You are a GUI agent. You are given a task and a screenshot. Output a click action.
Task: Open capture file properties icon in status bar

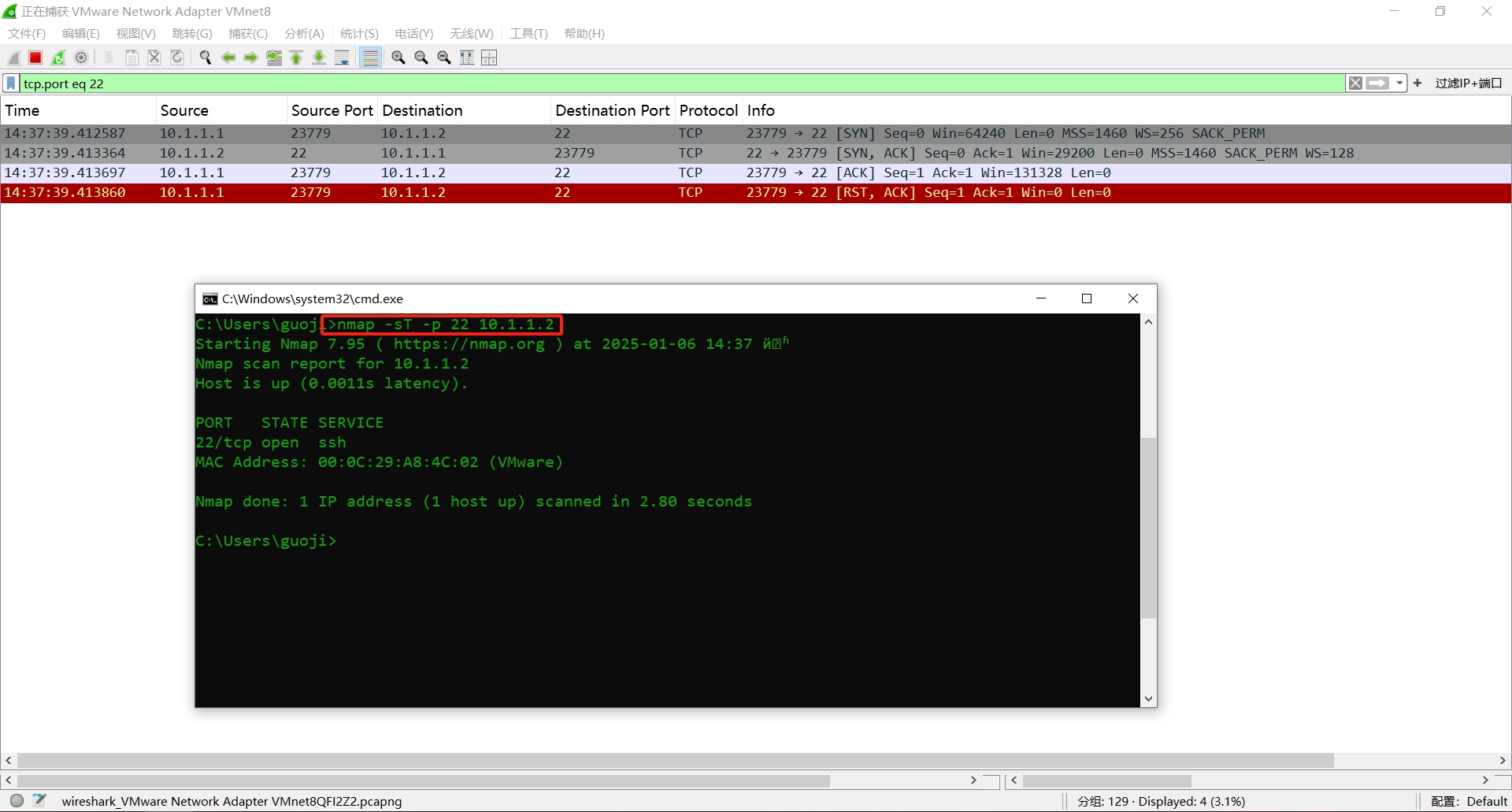(39, 801)
